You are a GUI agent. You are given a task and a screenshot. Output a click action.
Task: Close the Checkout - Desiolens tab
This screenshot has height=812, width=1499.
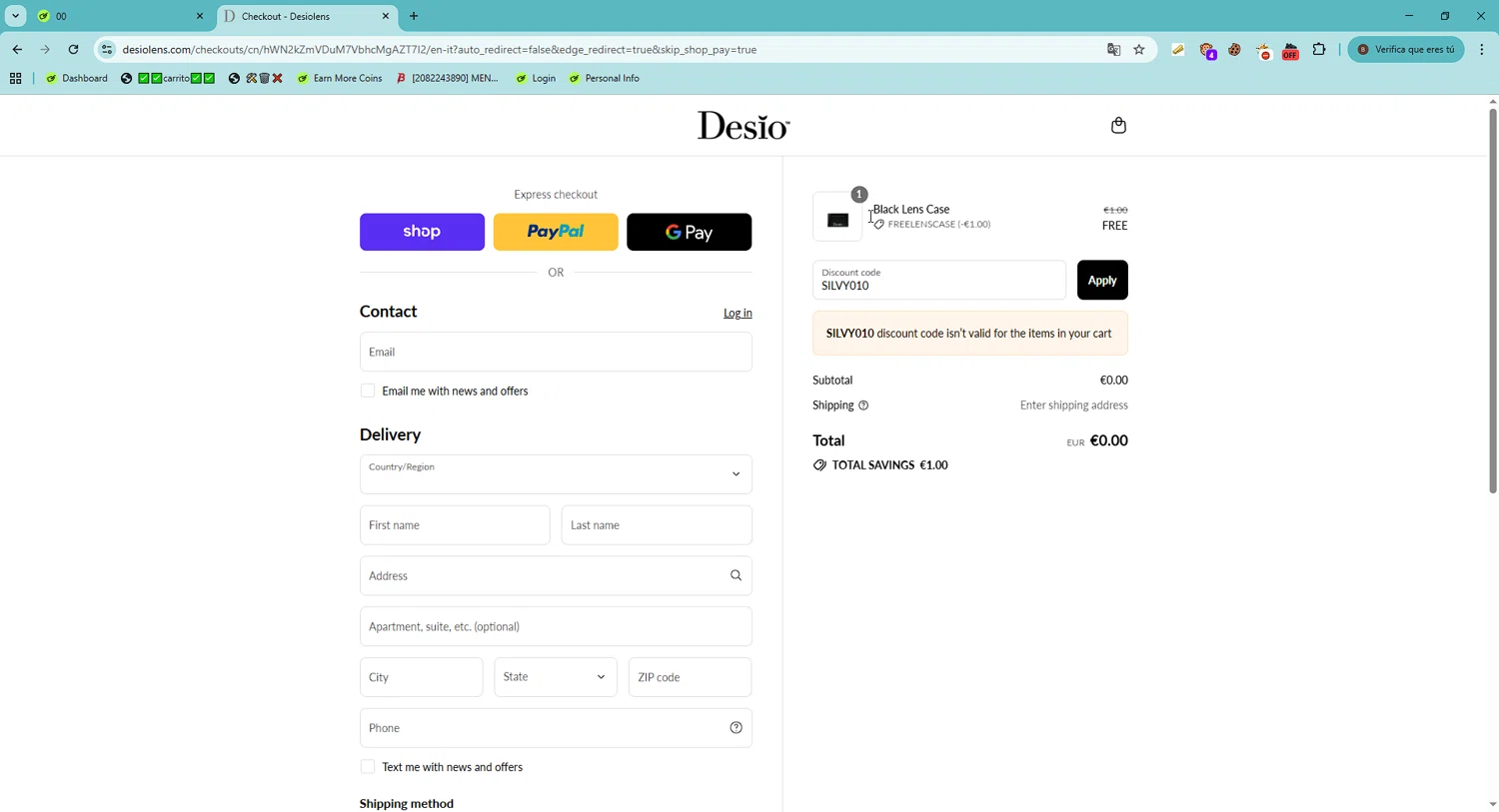pos(386,16)
